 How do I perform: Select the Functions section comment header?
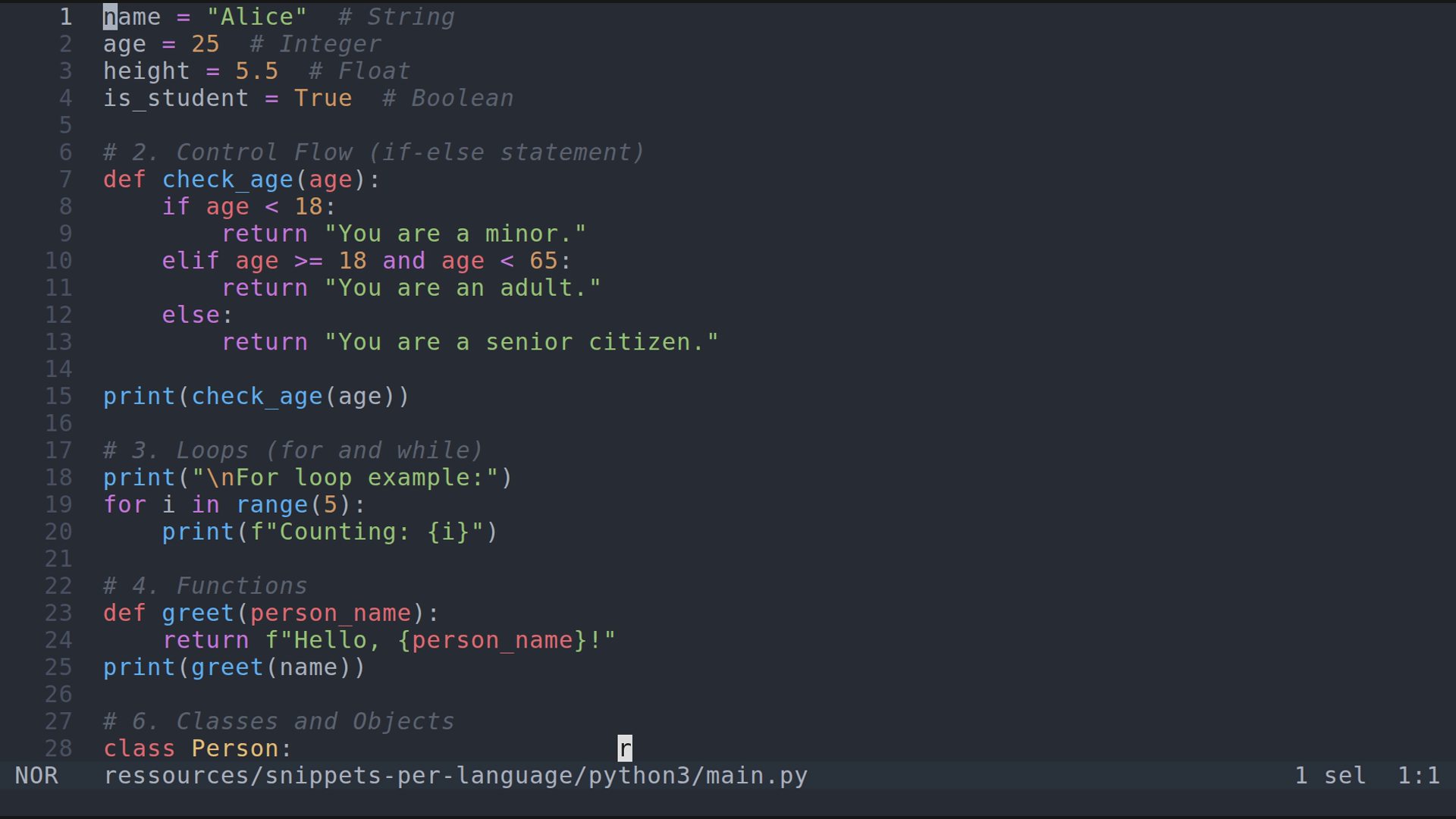[x=205, y=585]
